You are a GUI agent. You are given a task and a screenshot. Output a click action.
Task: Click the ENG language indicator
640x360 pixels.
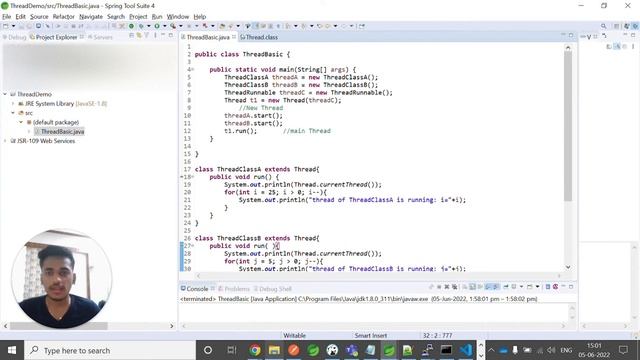[x=566, y=350]
